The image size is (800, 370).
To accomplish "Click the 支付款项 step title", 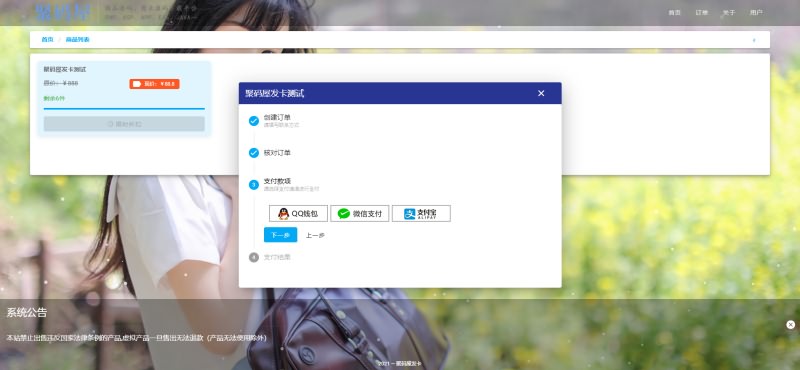I will tap(277, 181).
